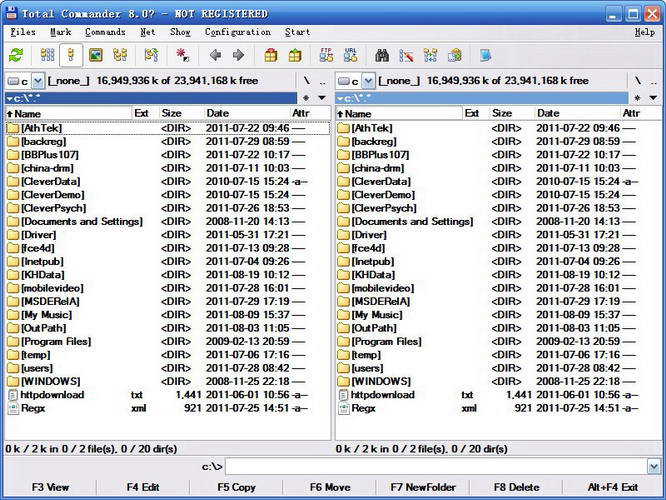Select [Program Files] folder in left panel

167,342
